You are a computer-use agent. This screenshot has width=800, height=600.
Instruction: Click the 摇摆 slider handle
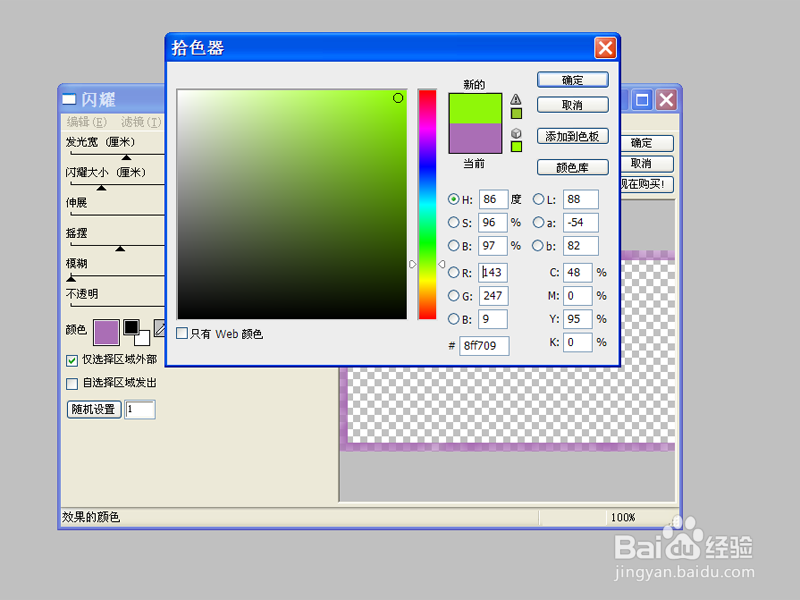(120, 248)
